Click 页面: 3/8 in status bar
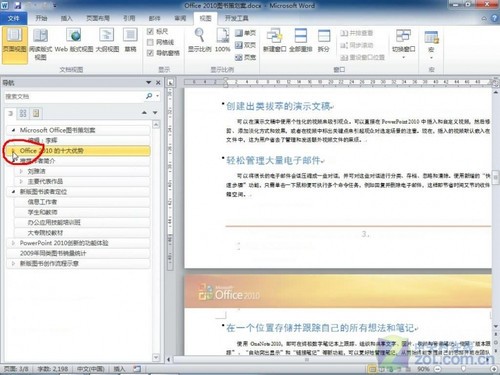The height and width of the screenshot is (375, 500). 16,369
